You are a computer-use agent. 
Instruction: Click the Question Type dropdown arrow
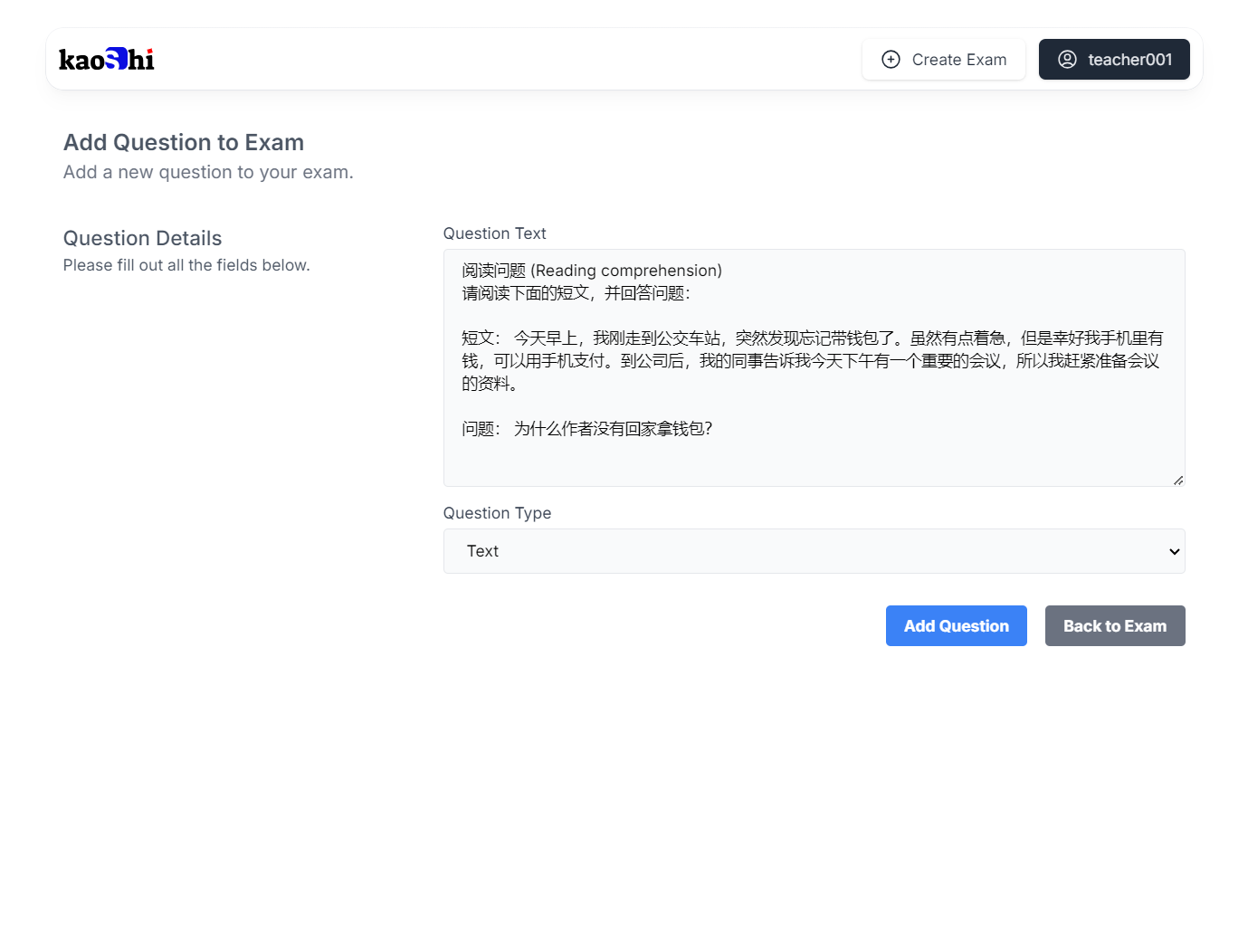point(1174,551)
